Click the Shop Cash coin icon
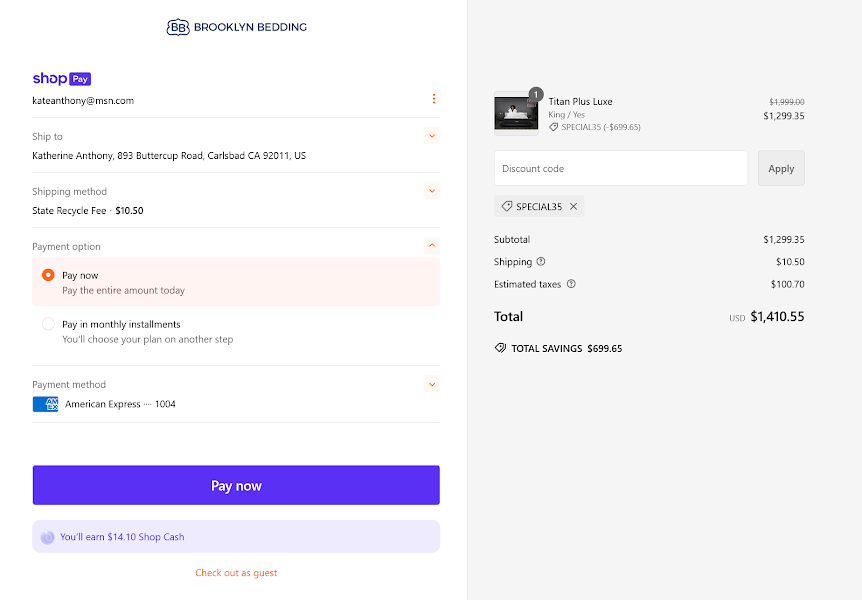 (x=48, y=537)
